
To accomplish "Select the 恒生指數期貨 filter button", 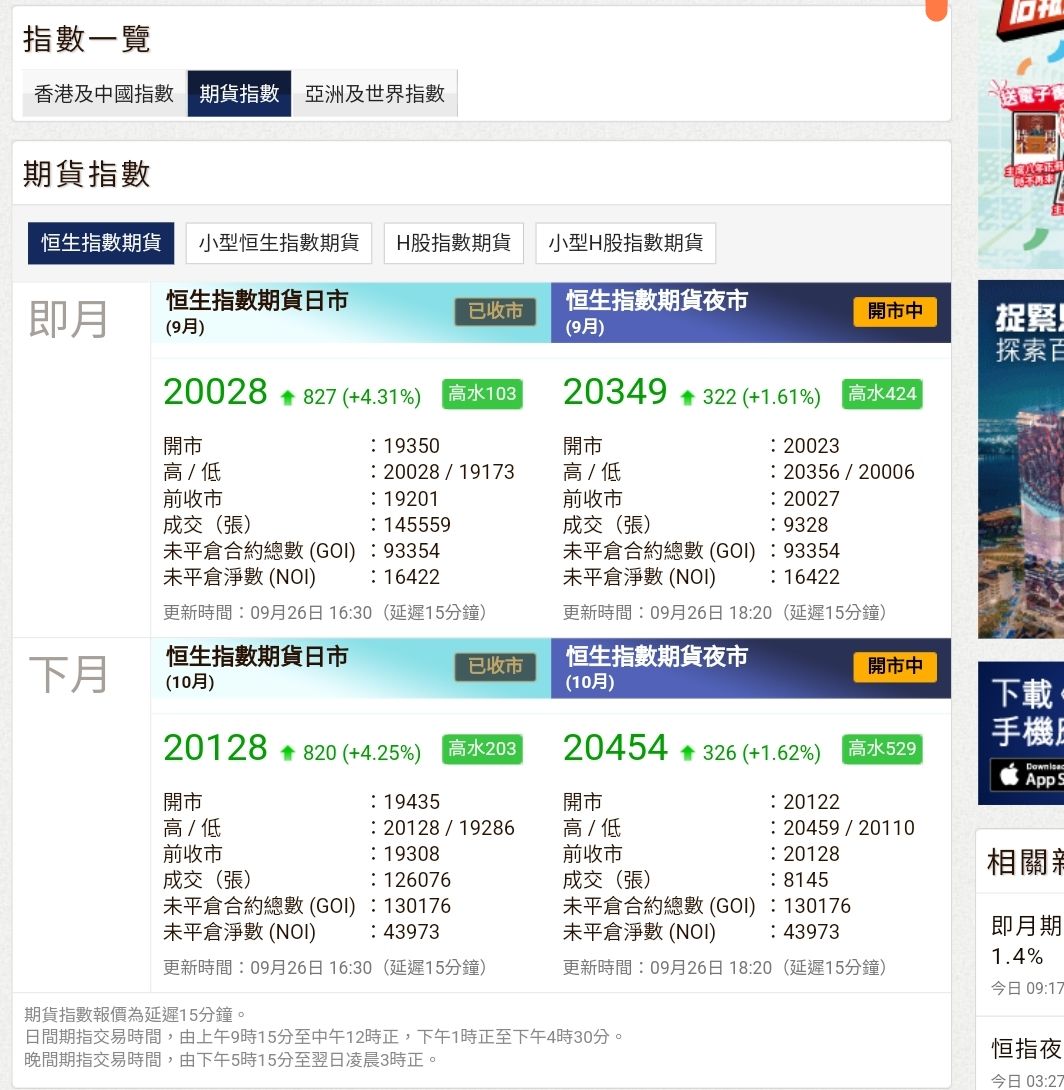I will (x=101, y=243).
